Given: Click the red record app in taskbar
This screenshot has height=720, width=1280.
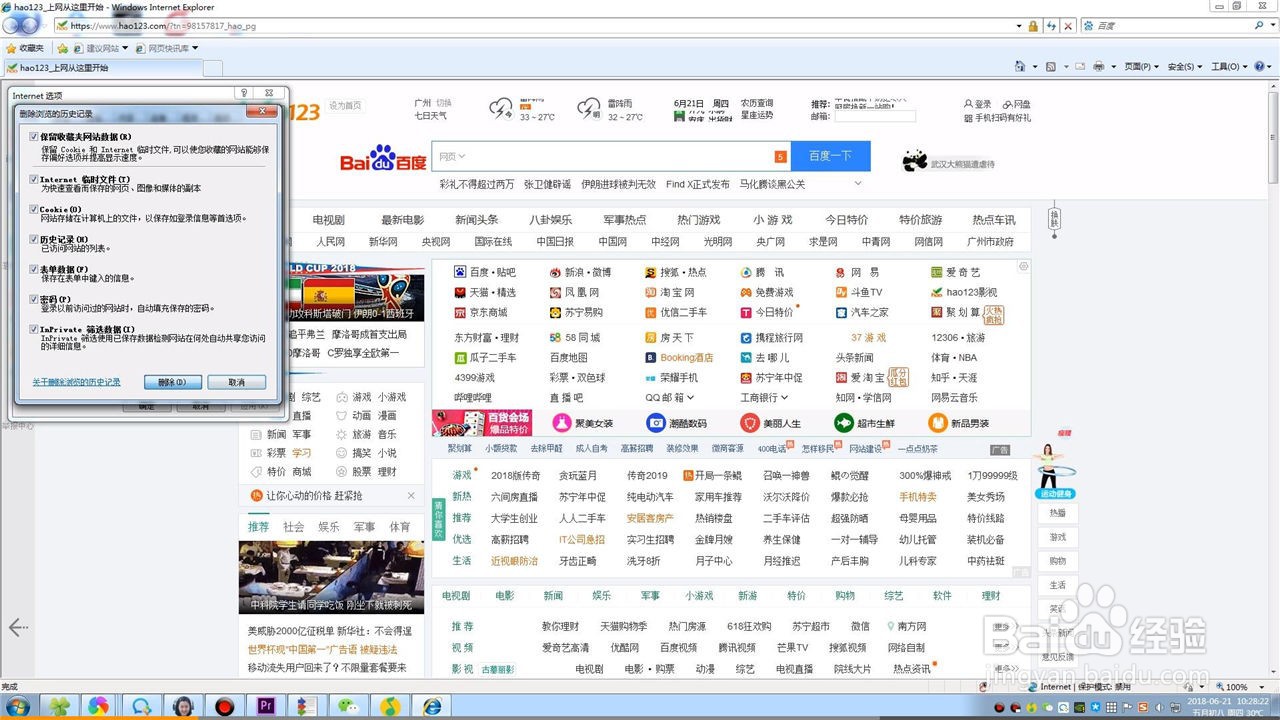Looking at the screenshot, I should coord(224,706).
